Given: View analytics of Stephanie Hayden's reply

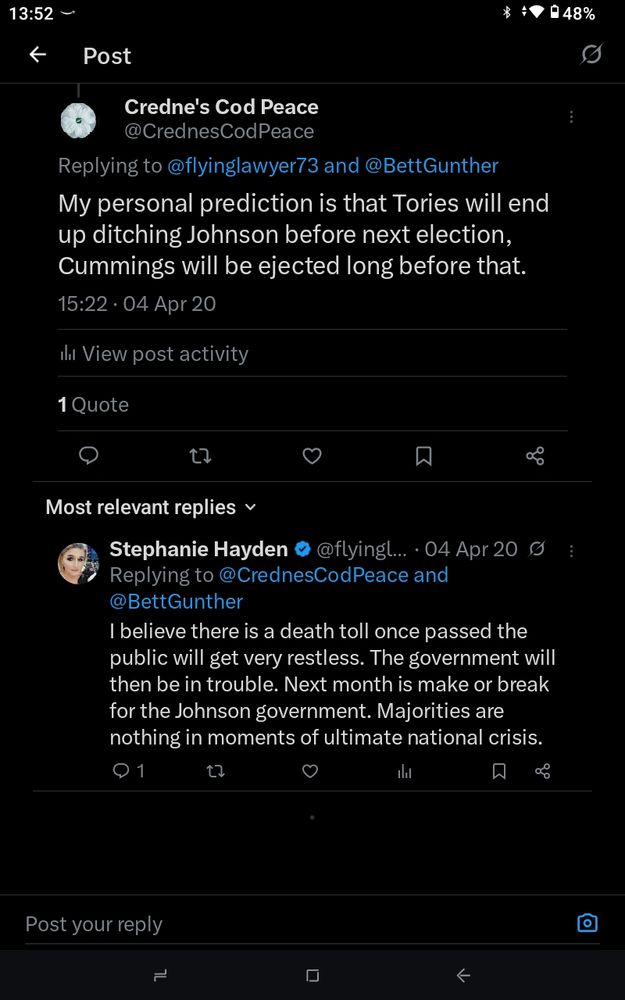Looking at the screenshot, I should [405, 771].
